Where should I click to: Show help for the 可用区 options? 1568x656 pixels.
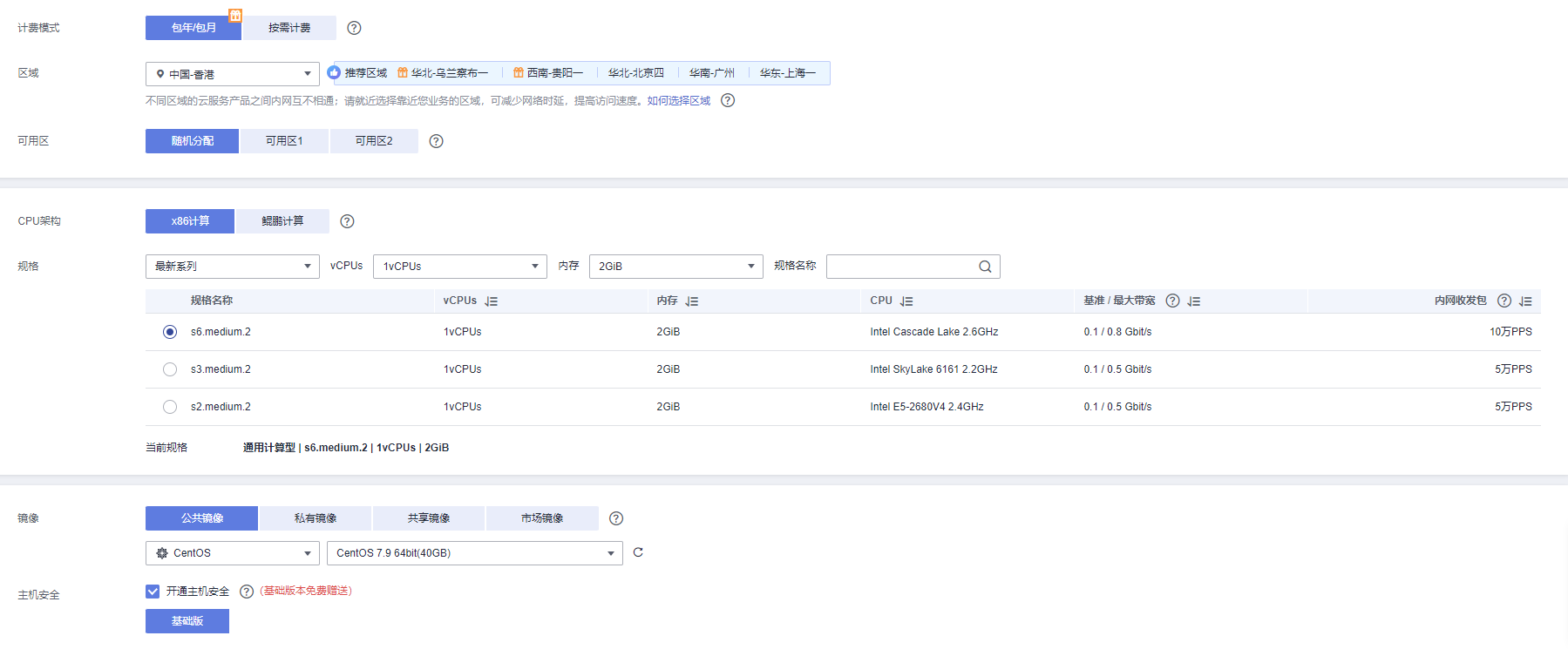click(437, 141)
